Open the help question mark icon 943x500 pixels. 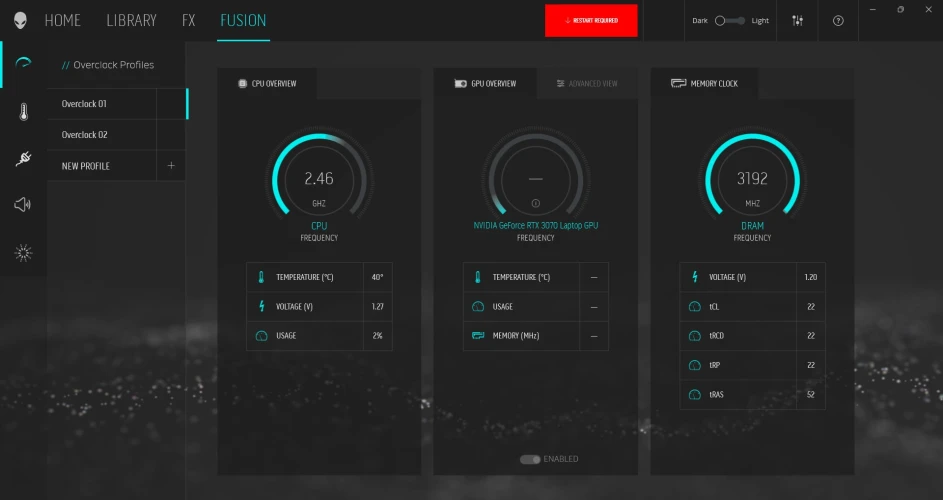[x=838, y=21]
